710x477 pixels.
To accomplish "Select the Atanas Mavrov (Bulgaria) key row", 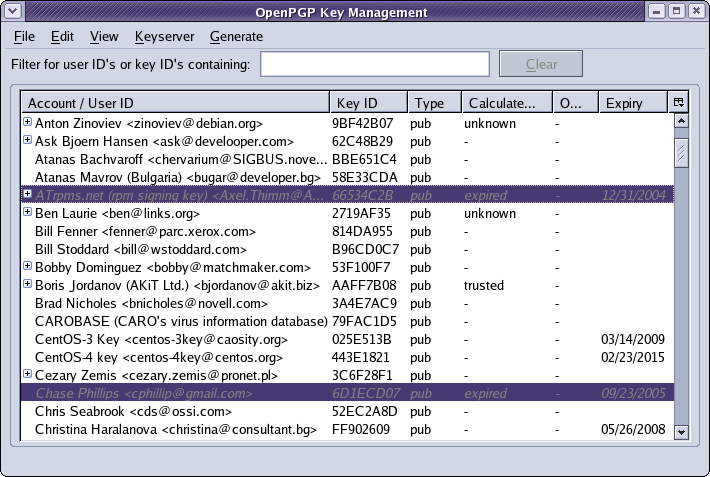I will click(347, 178).
